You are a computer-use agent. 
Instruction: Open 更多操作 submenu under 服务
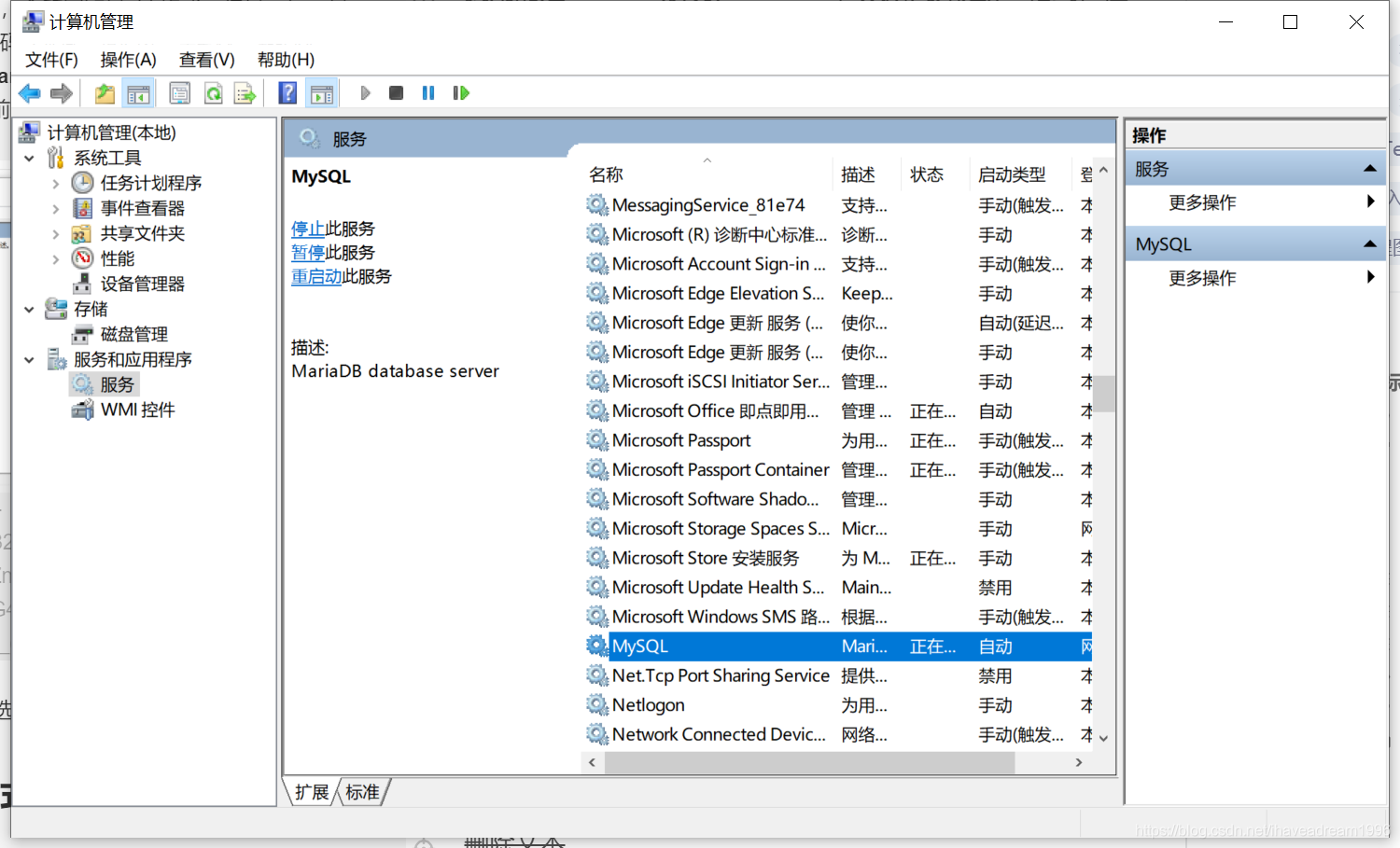coord(1255,202)
